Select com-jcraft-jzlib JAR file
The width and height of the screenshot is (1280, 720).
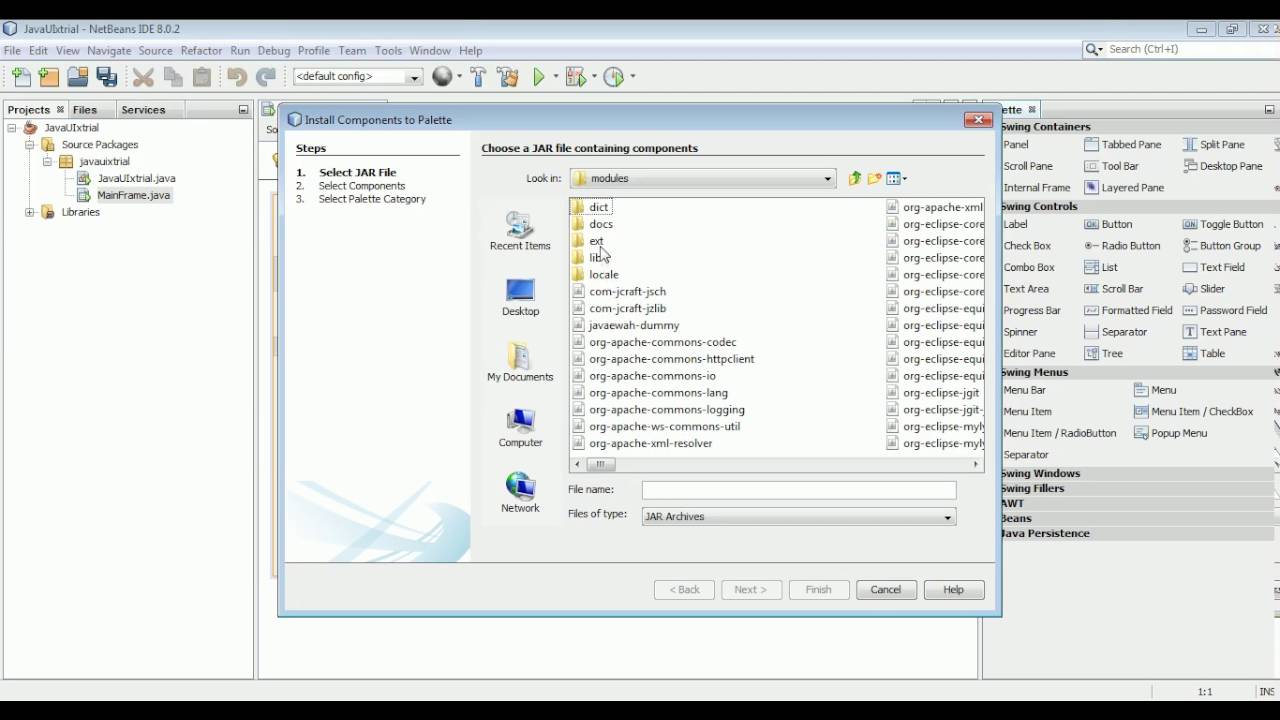(620, 309)
